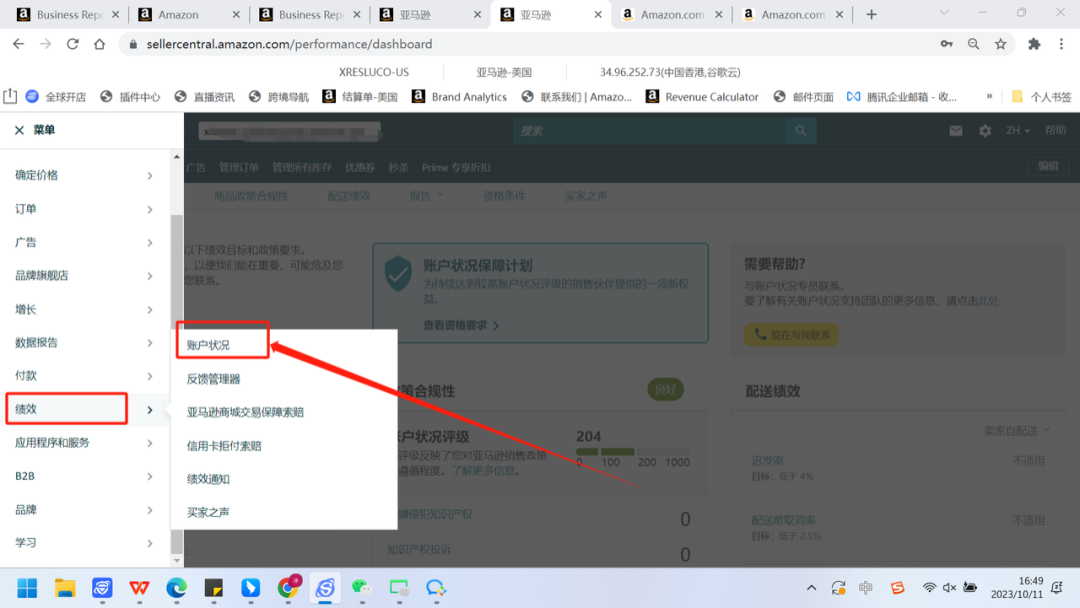Open a new browser tab with plus
This screenshot has width=1080, height=608.
pyautogui.click(x=871, y=14)
